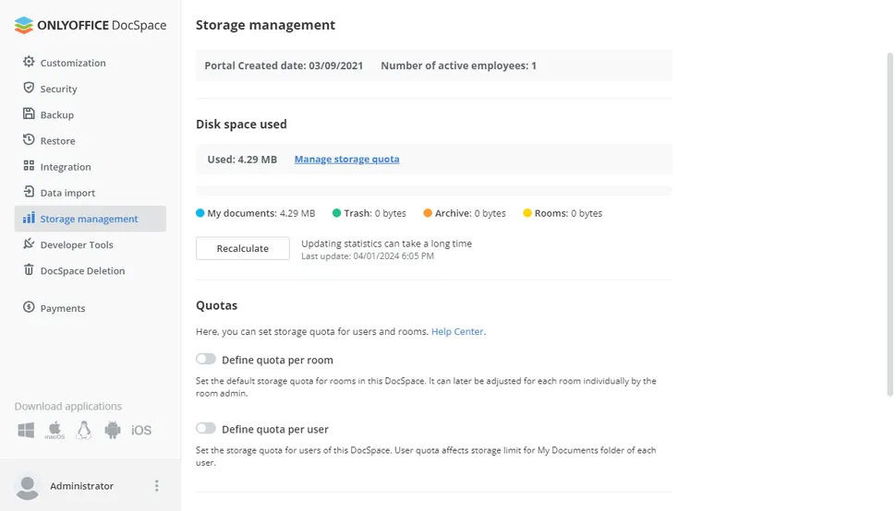Click the Security shield icon

pos(29,88)
